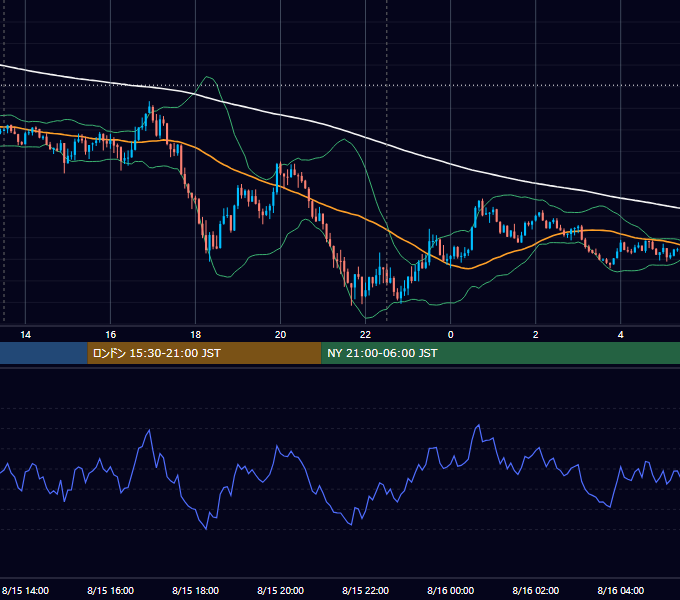Click the ロンドン 15:30-21:00 JST session band
680x600 pixels.
204,353
